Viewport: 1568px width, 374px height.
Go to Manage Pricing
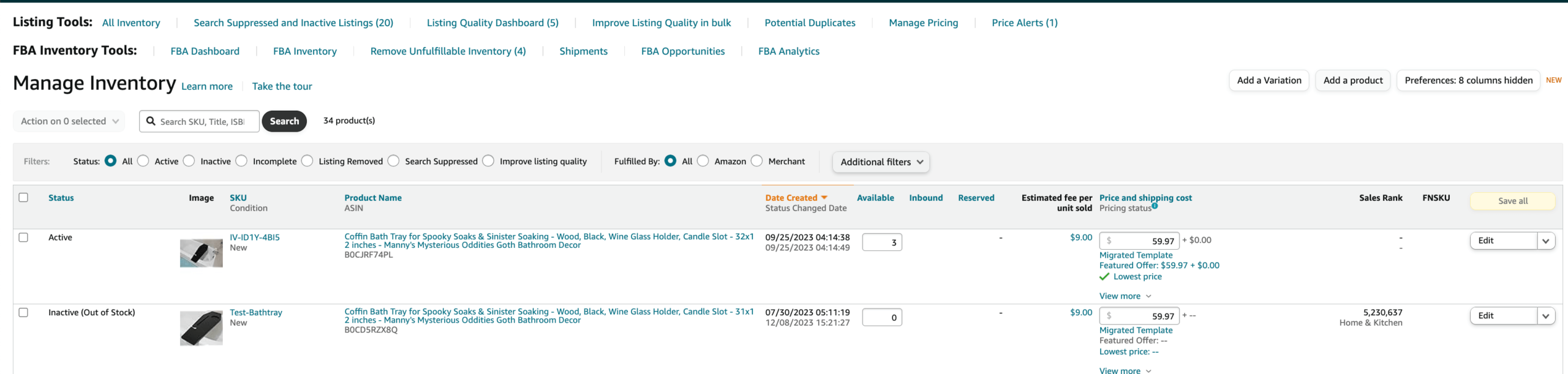tap(923, 23)
